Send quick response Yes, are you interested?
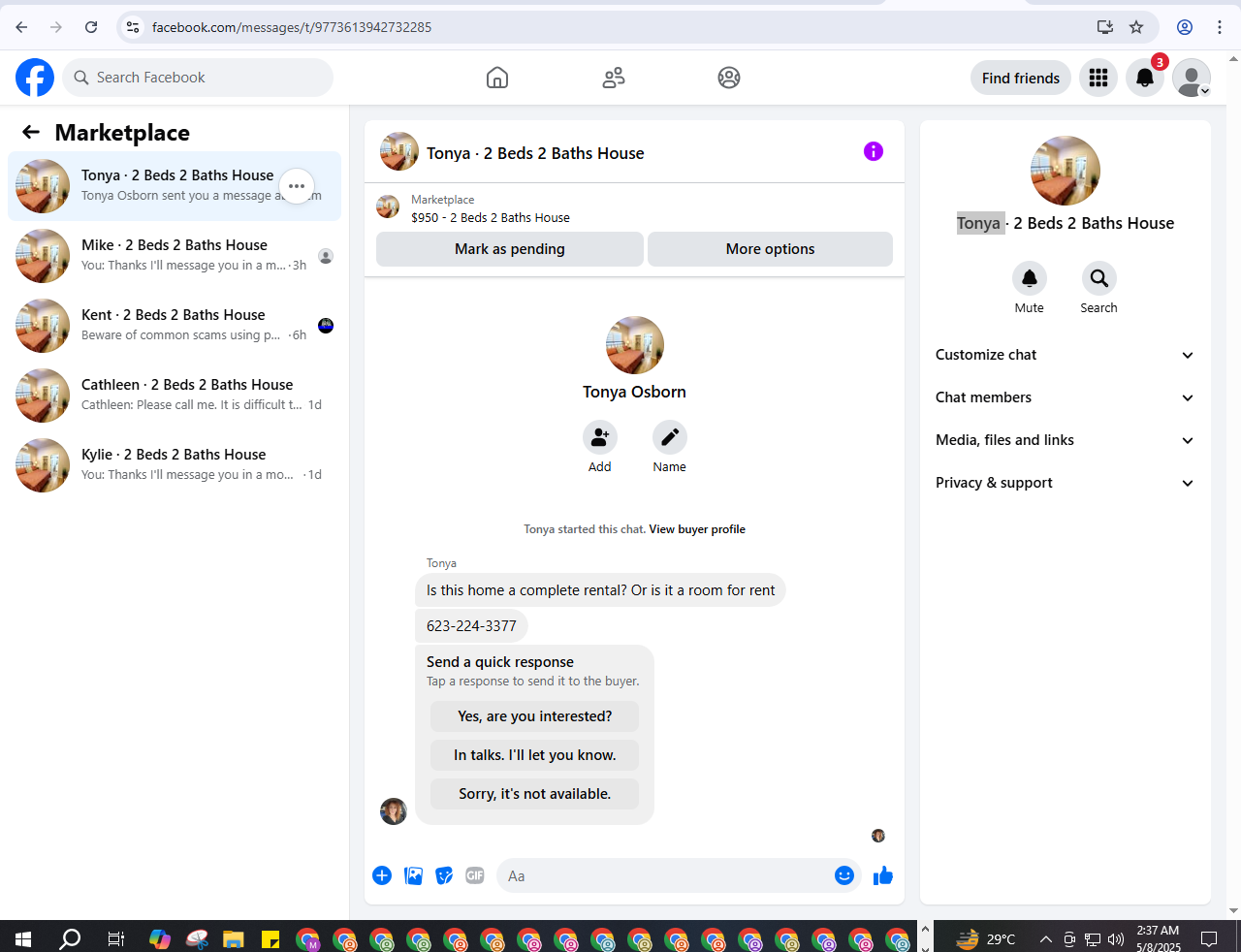 tap(535, 716)
